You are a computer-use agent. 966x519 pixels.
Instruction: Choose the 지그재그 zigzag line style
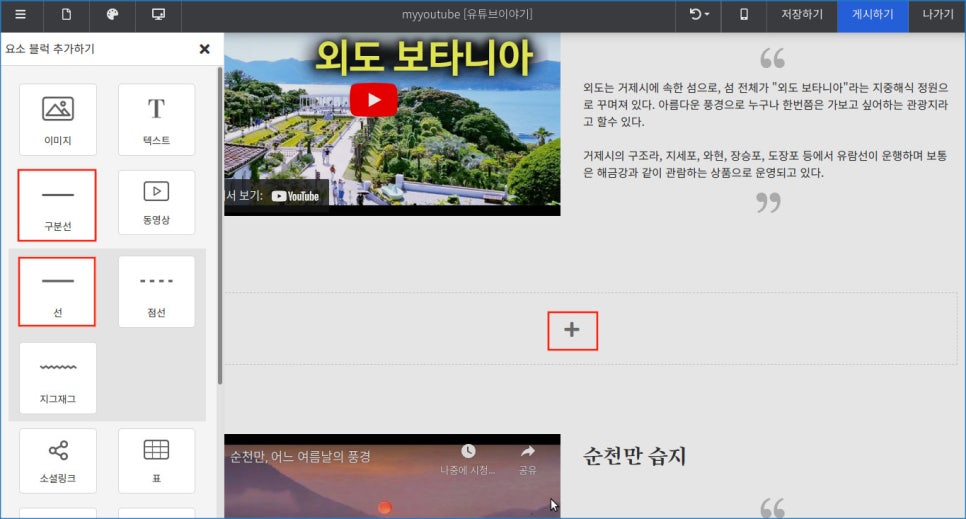click(x=58, y=378)
